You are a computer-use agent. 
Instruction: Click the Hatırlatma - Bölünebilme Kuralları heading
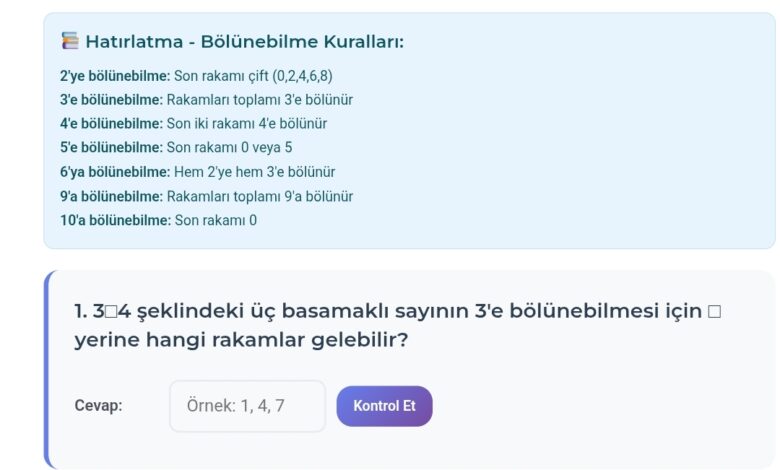click(x=245, y=41)
